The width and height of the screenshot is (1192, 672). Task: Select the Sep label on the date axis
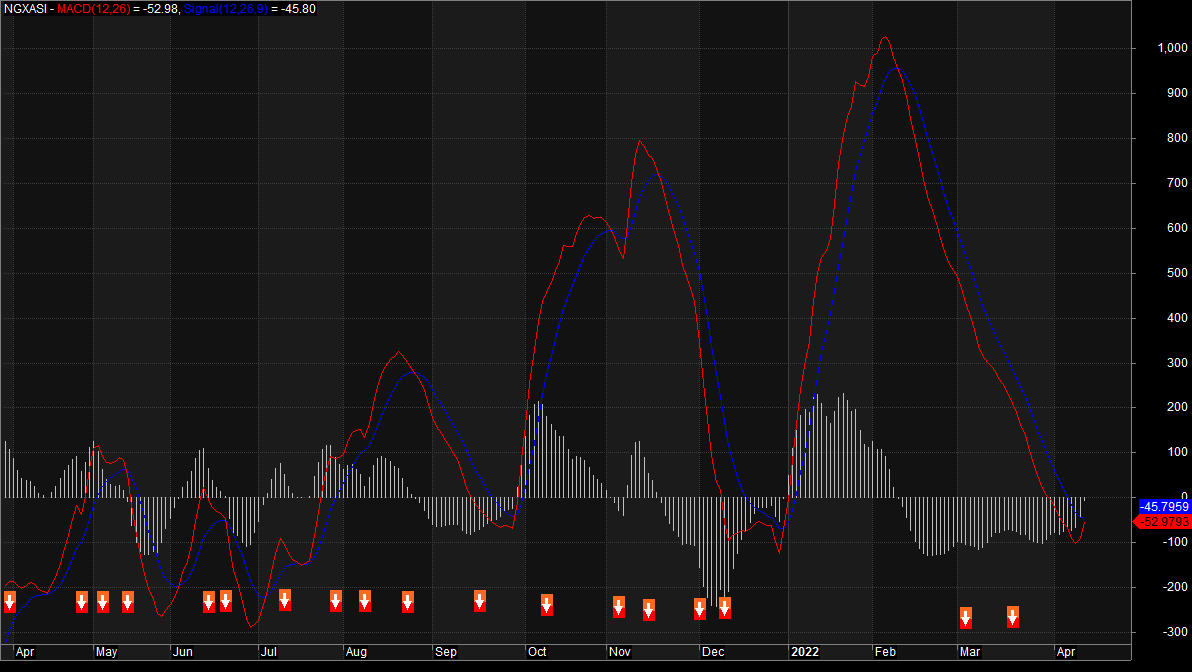(445, 652)
